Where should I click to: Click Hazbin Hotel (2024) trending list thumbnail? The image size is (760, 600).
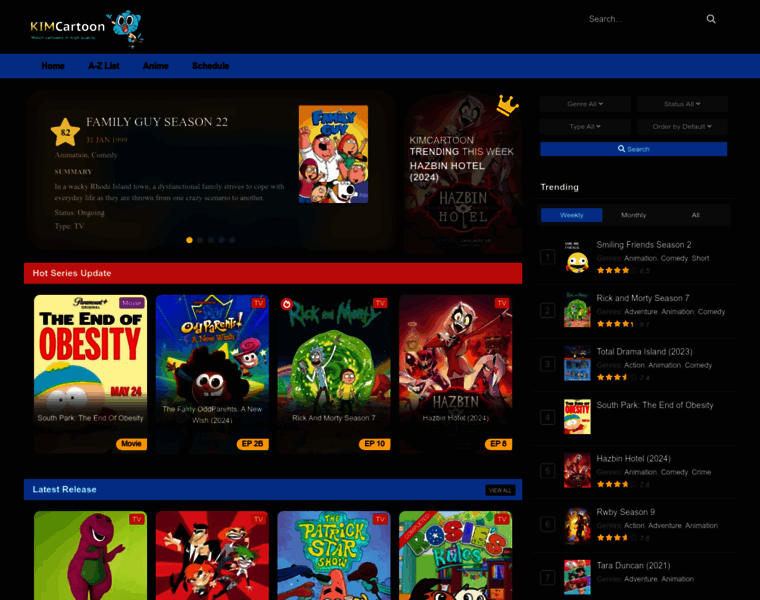coord(577,471)
